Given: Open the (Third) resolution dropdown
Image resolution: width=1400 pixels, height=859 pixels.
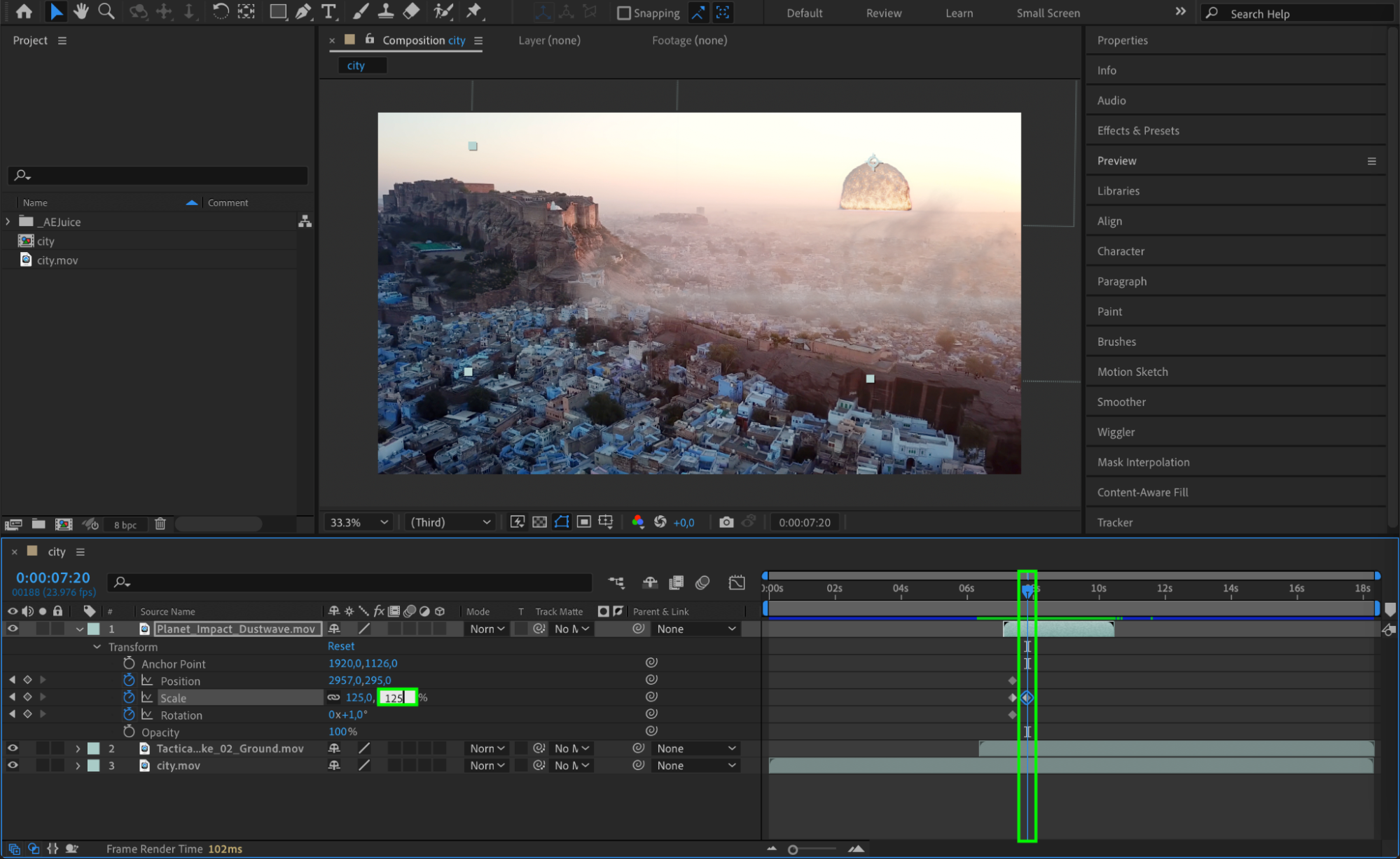Looking at the screenshot, I should click(x=450, y=522).
